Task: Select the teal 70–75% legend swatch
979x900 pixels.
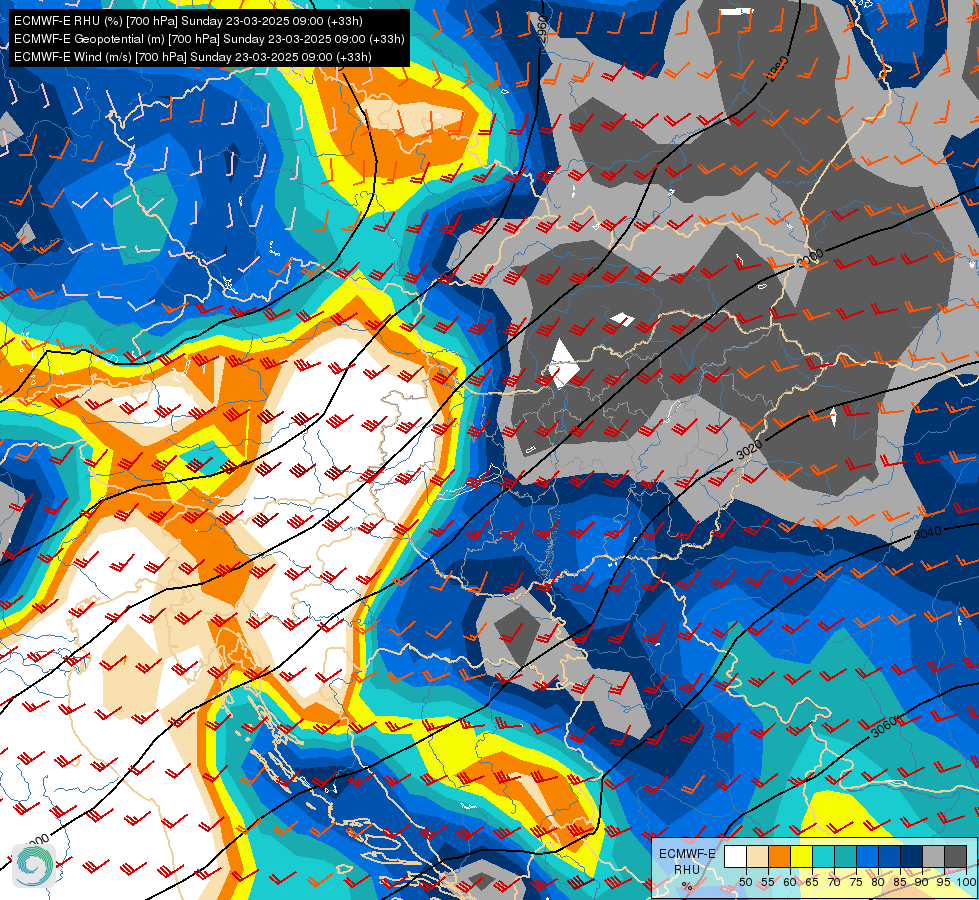Action: pos(845,856)
